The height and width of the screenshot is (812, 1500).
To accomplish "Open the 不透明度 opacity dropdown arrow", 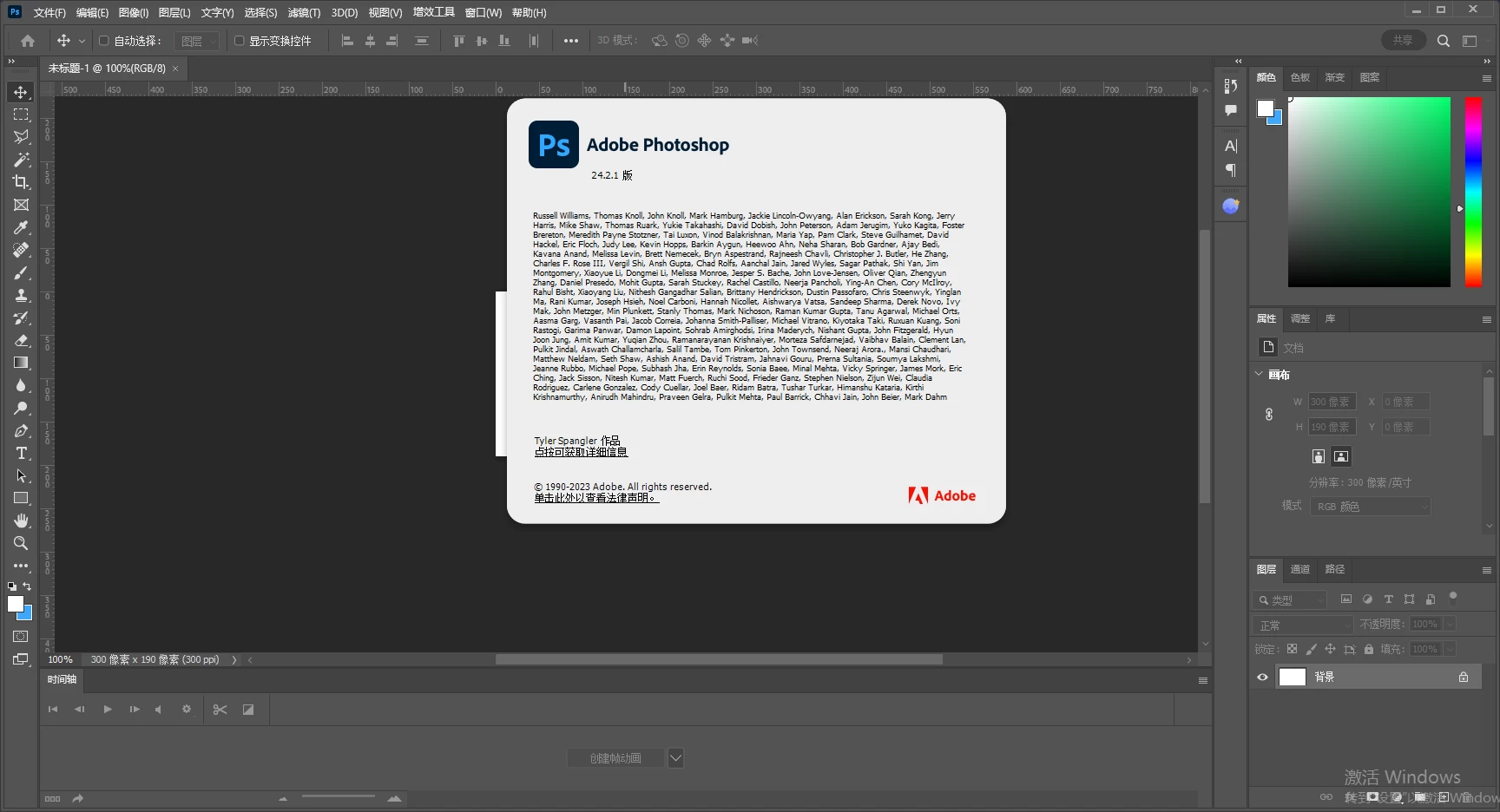I will coord(1450,624).
